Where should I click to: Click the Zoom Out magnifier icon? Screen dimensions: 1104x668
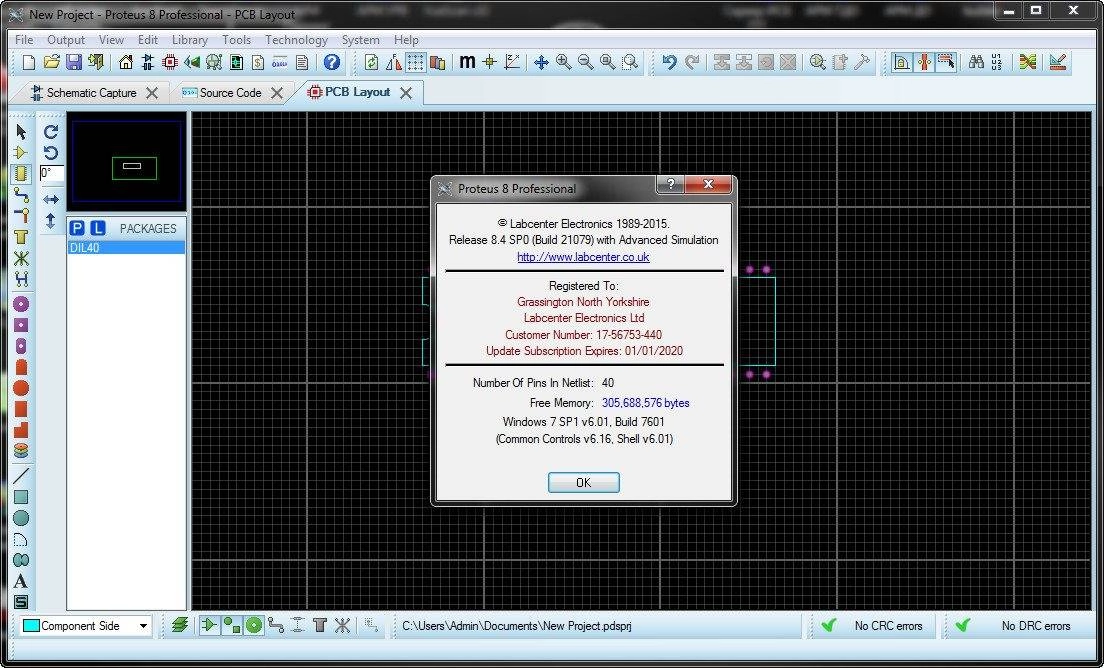click(585, 63)
